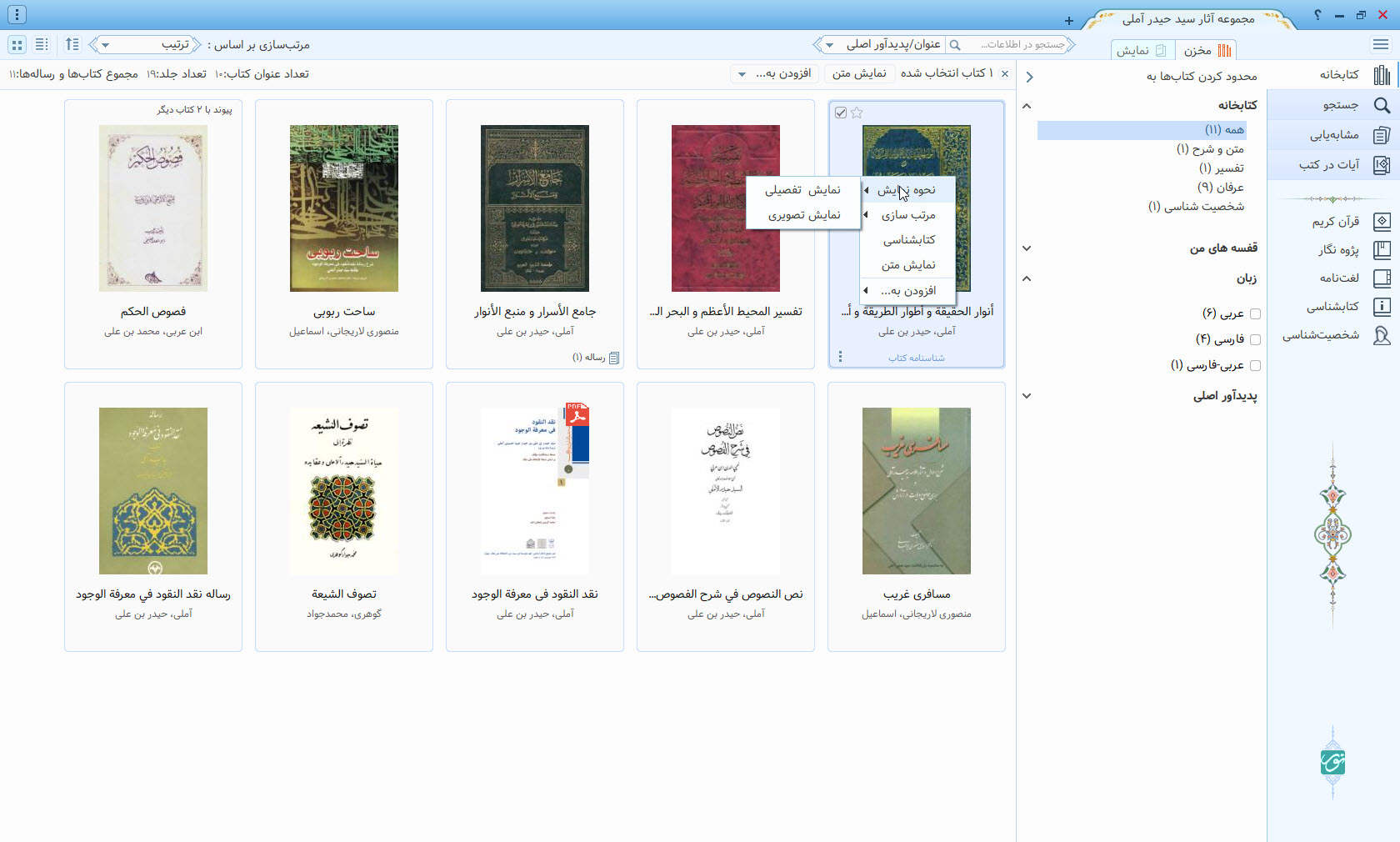Click the رساله document icon on جامع الأسرار card
Screen dimensions: 1400x842
tap(614, 358)
